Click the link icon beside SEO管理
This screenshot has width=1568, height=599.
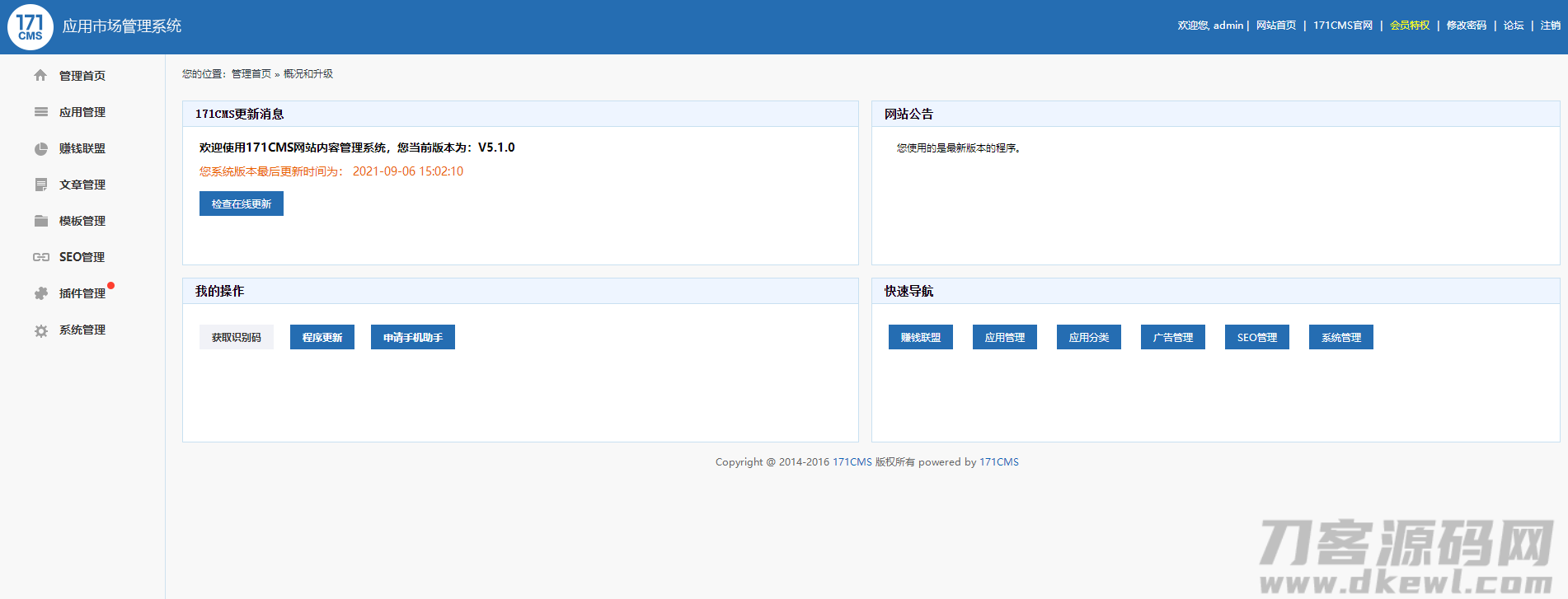pos(40,257)
